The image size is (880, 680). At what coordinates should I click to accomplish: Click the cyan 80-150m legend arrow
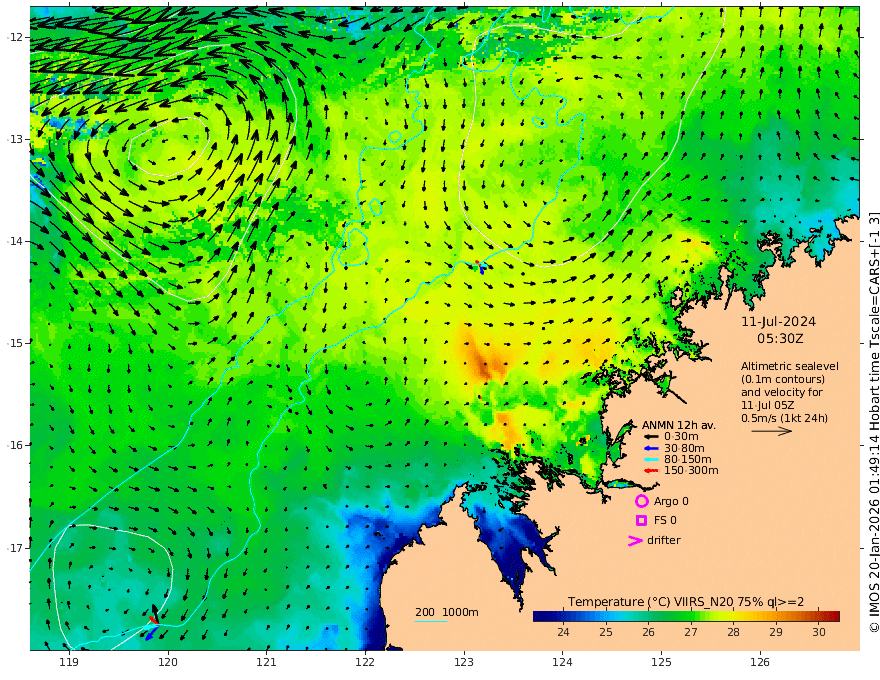[x=650, y=459]
